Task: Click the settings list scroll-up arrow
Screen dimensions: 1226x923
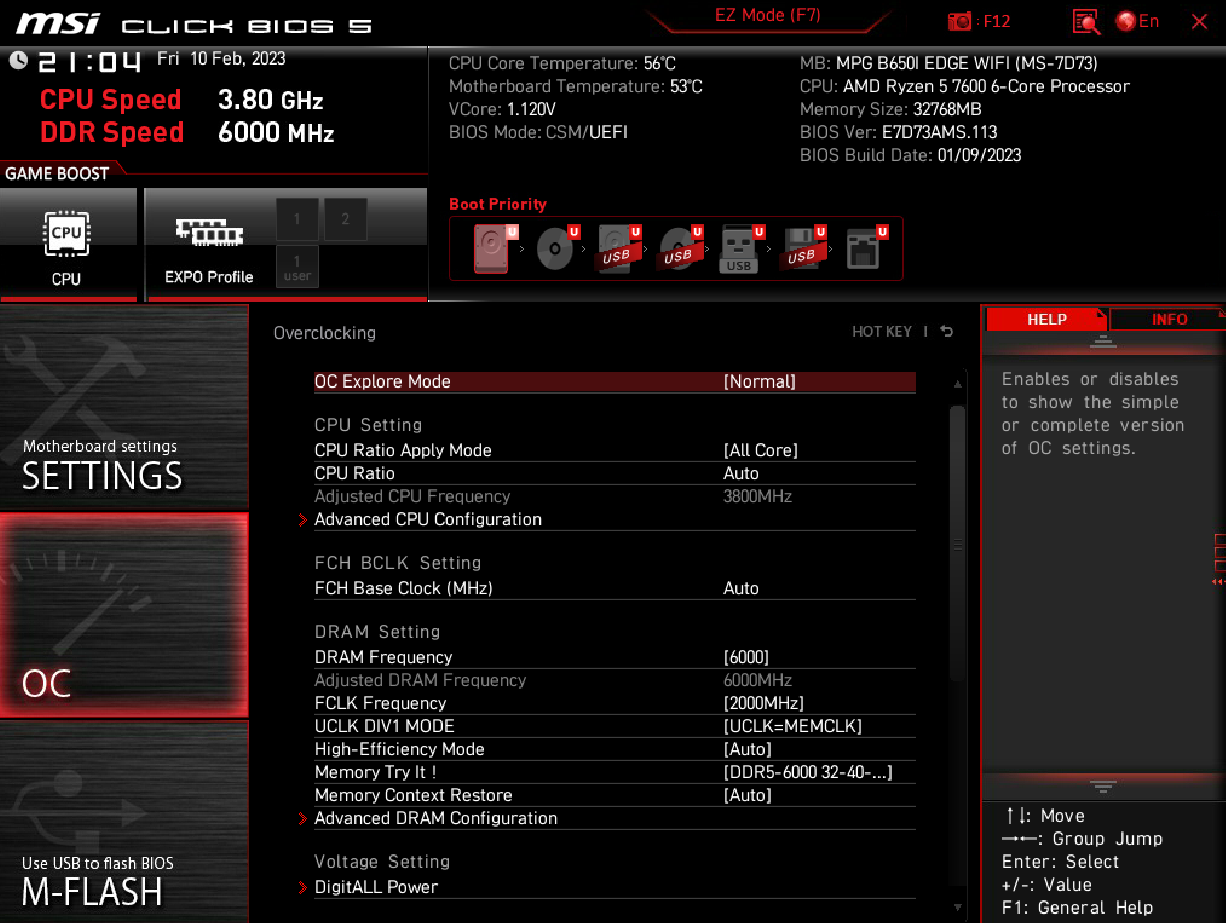Action: pos(958,386)
